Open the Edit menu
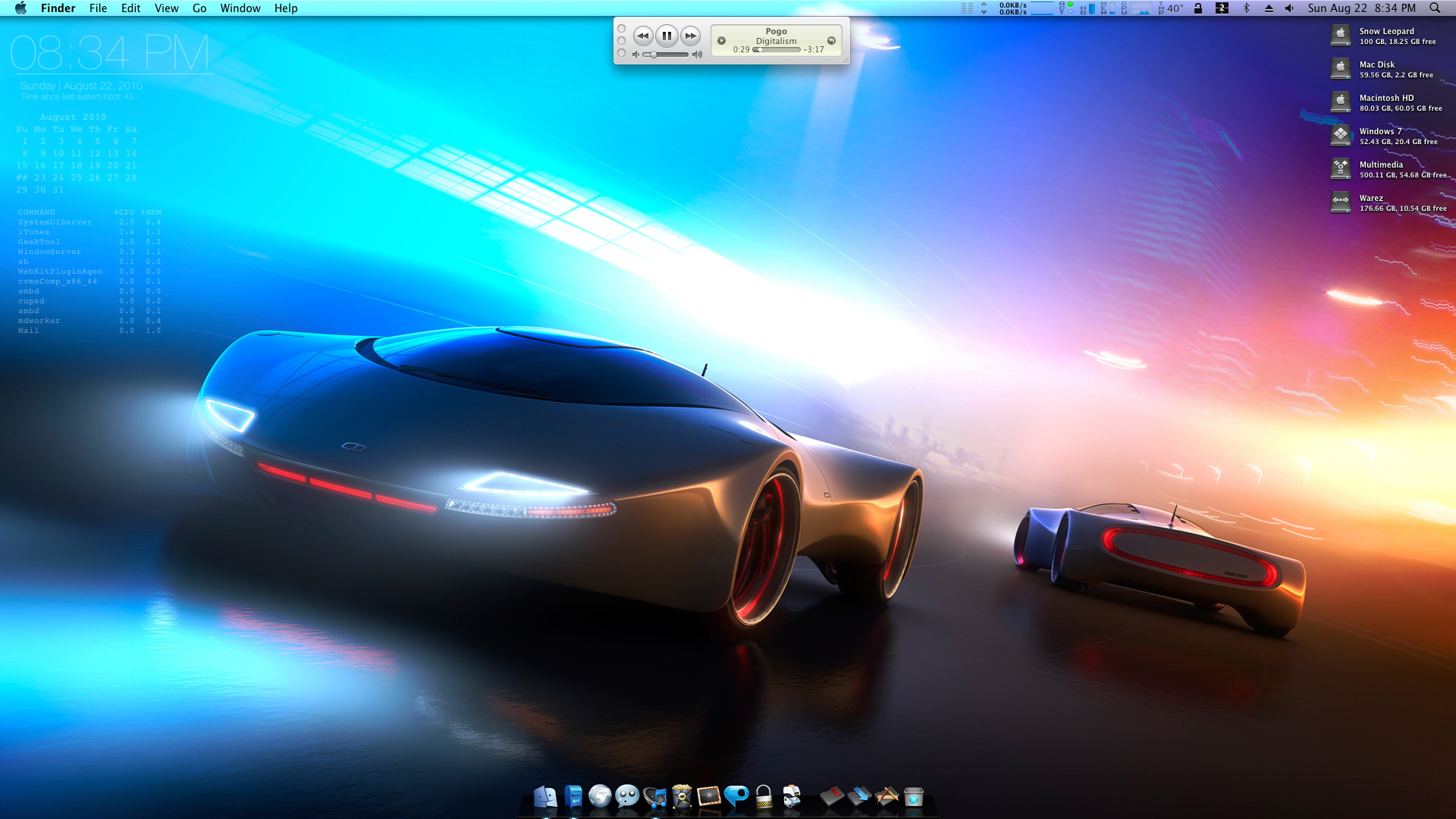Screen dimensions: 1456x819 point(130,8)
